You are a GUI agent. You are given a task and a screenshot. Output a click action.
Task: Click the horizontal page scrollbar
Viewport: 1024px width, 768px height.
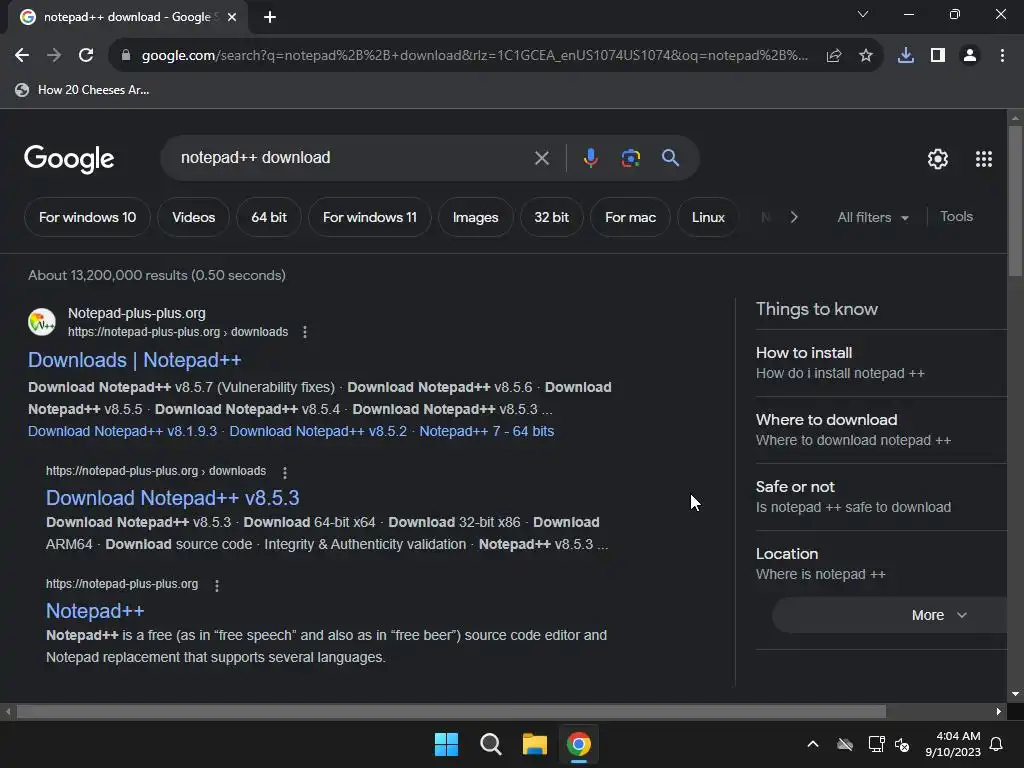(451, 711)
